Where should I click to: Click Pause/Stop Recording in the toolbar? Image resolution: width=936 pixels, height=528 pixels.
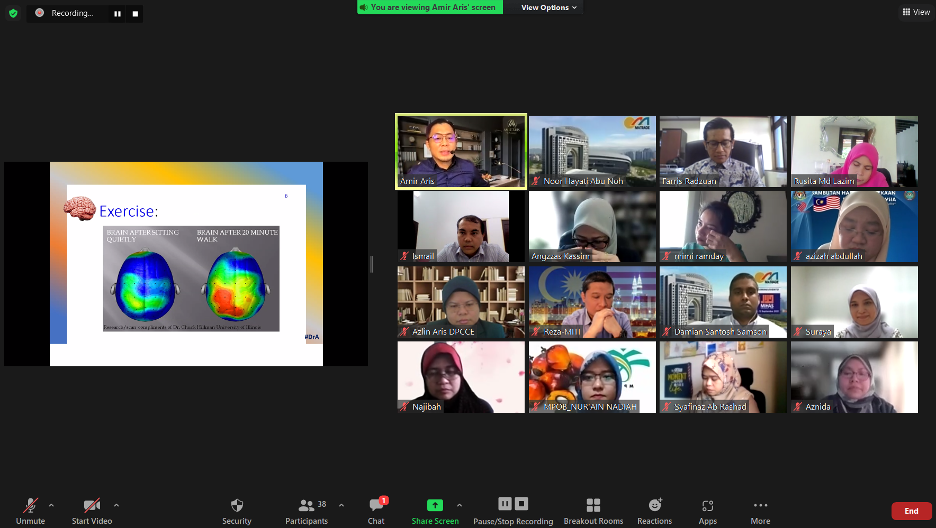(x=513, y=510)
